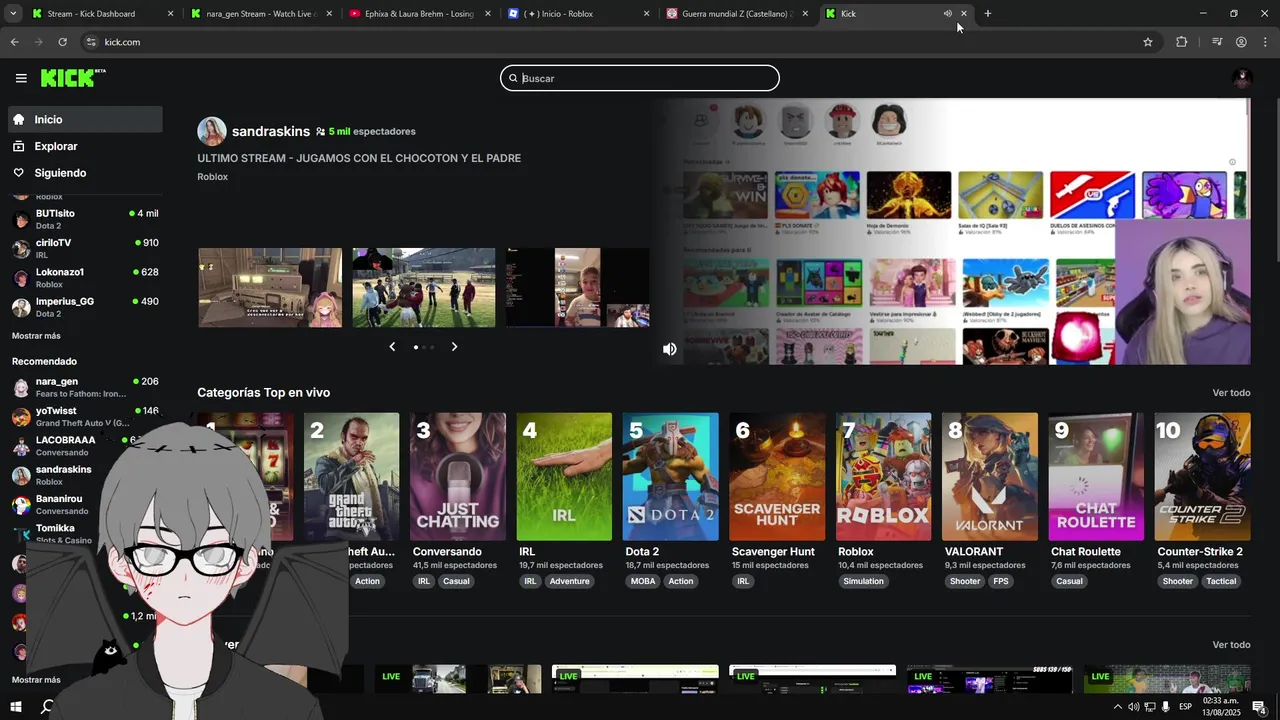Click Ver todo for Categorías Top en vivo
The height and width of the screenshot is (720, 1280).
[x=1231, y=393]
